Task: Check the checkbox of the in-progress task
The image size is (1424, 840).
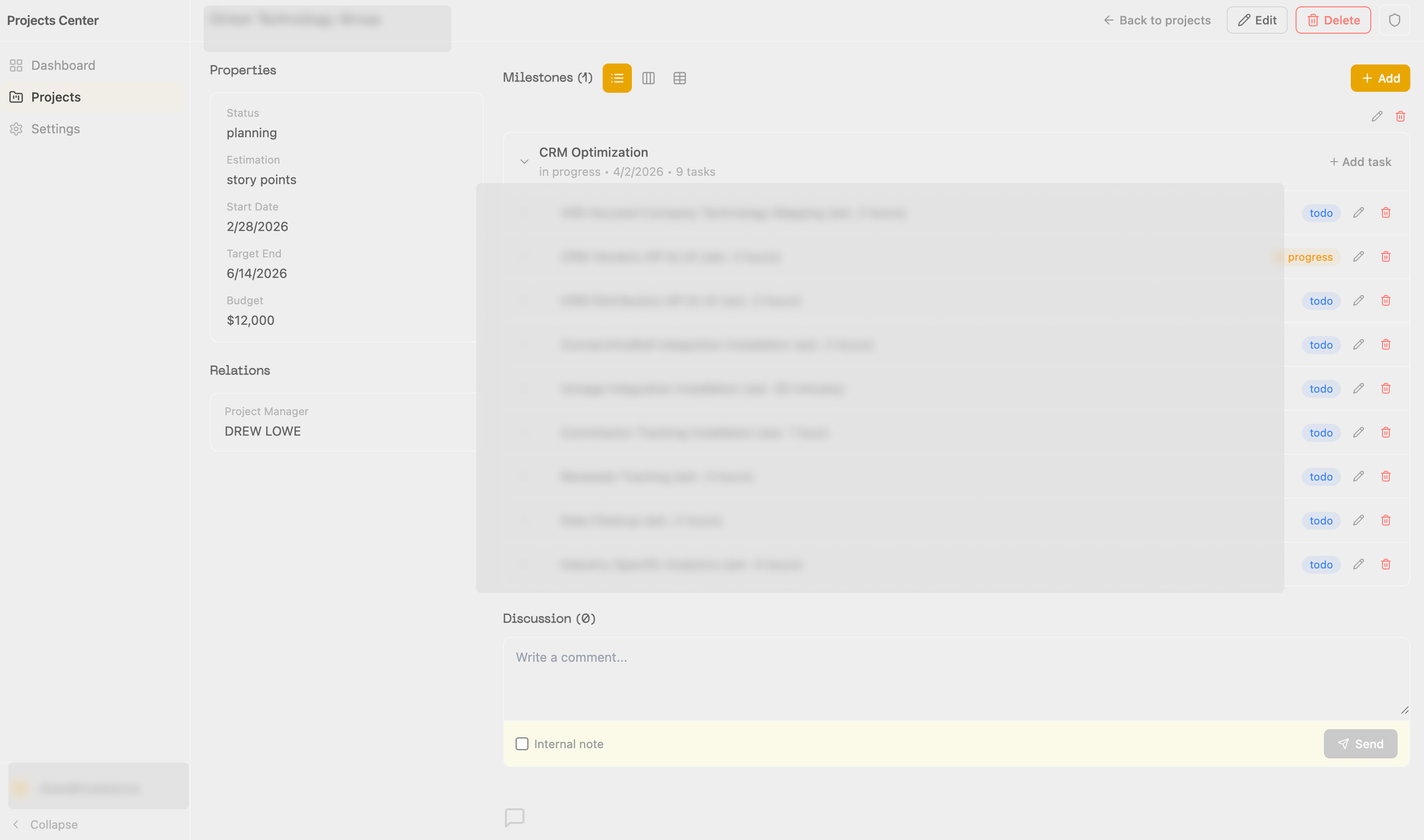Action: (523, 256)
